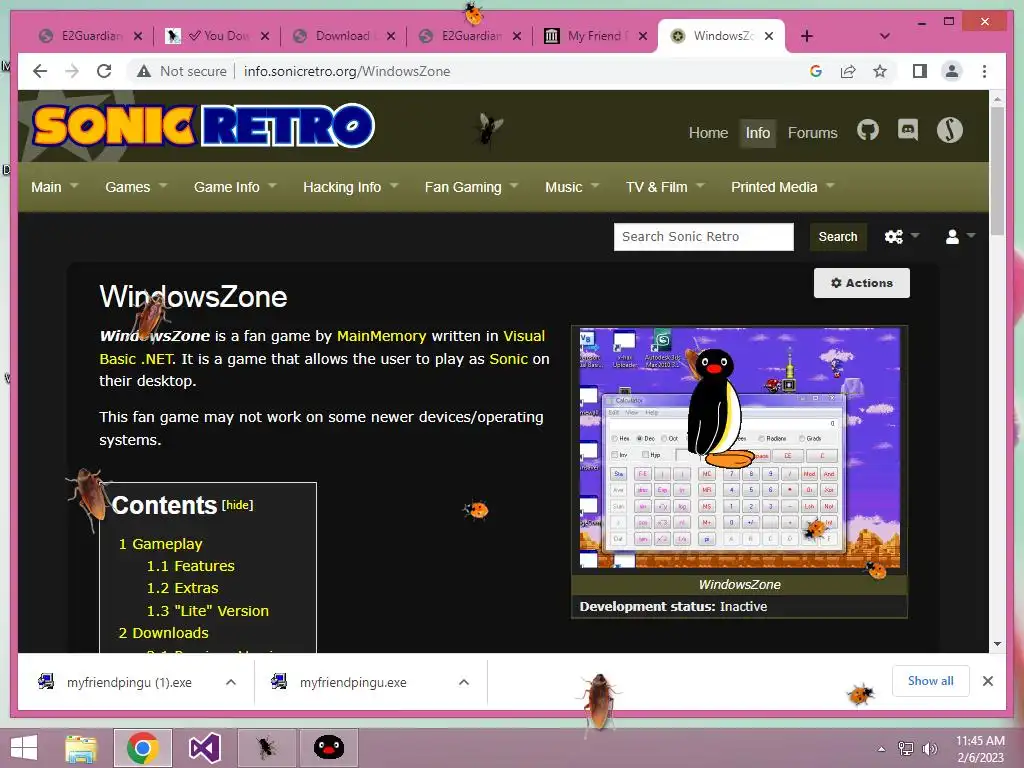Open the Main nav dropdown

coord(55,187)
